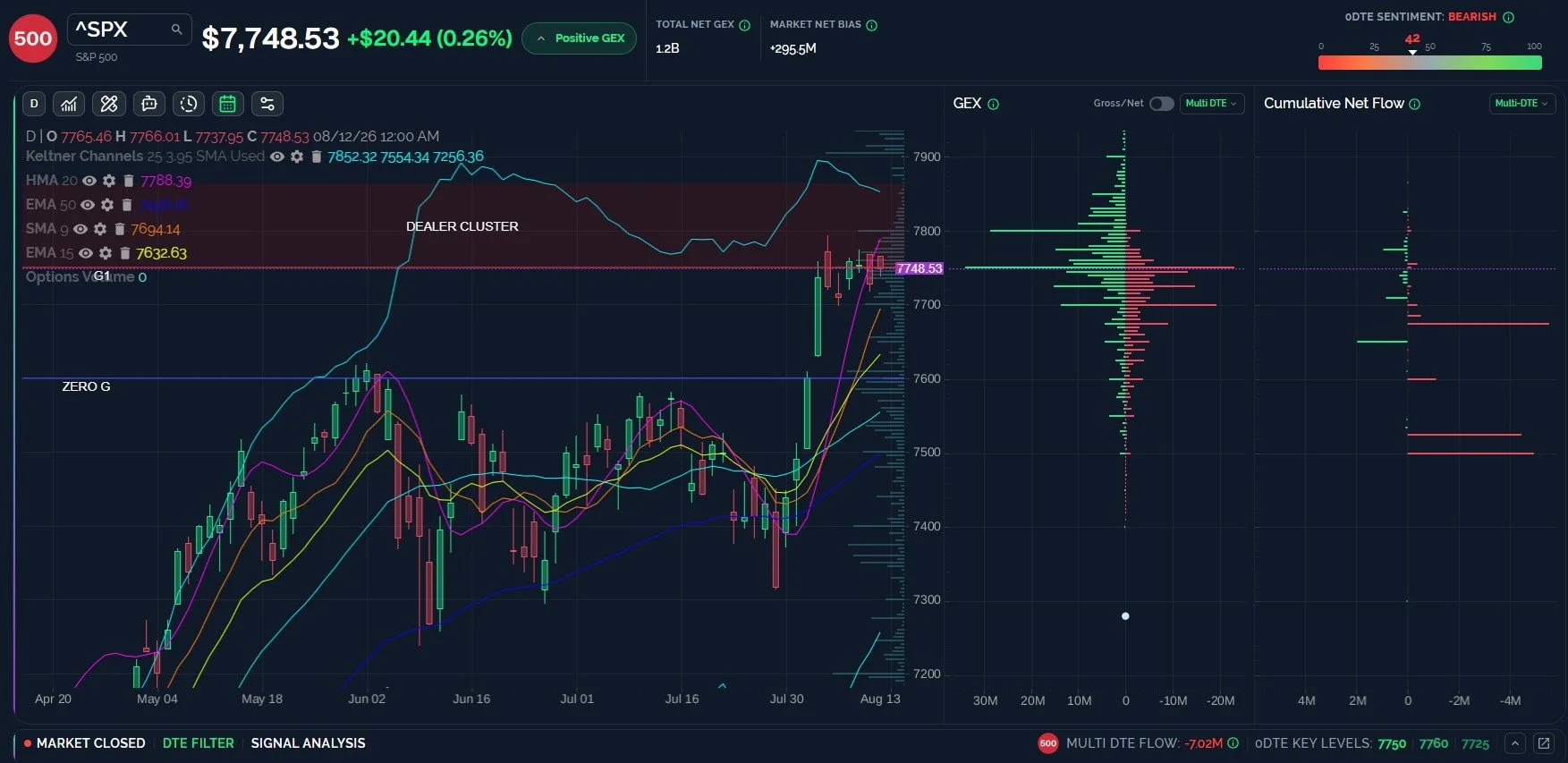Open the DTE FILTER tab

[x=198, y=742]
